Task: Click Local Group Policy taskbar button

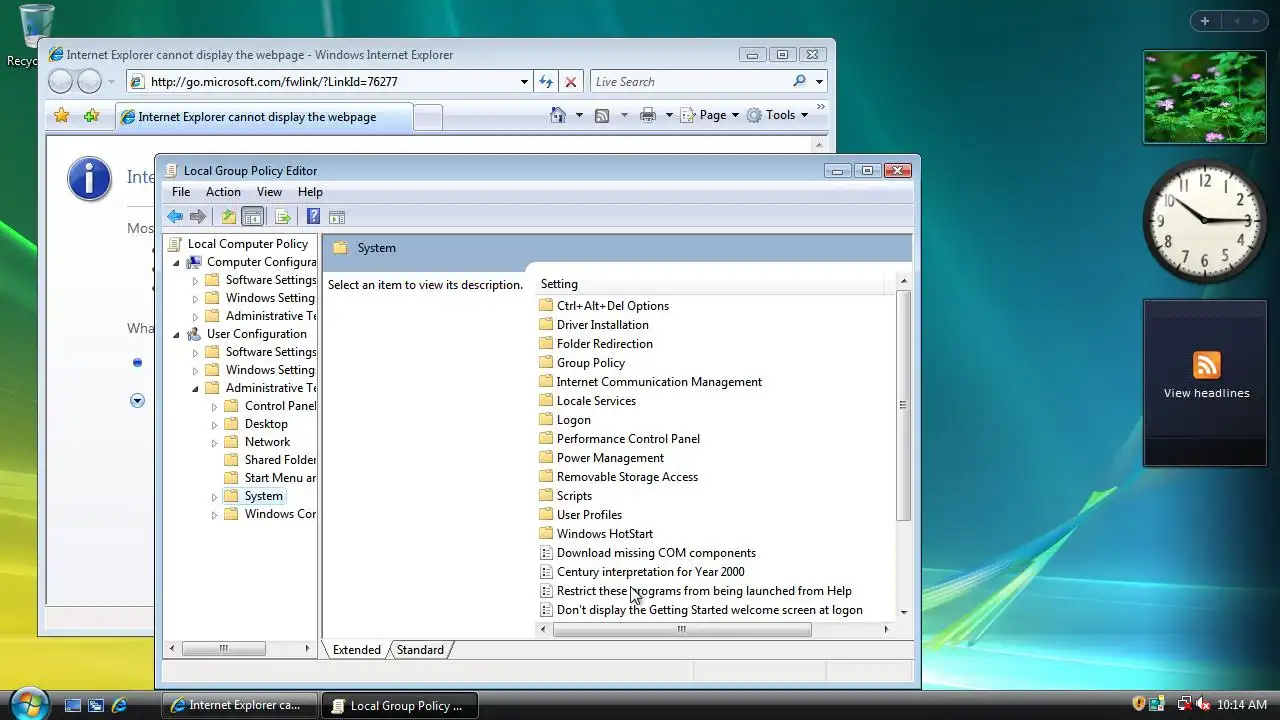Action: 400,705
